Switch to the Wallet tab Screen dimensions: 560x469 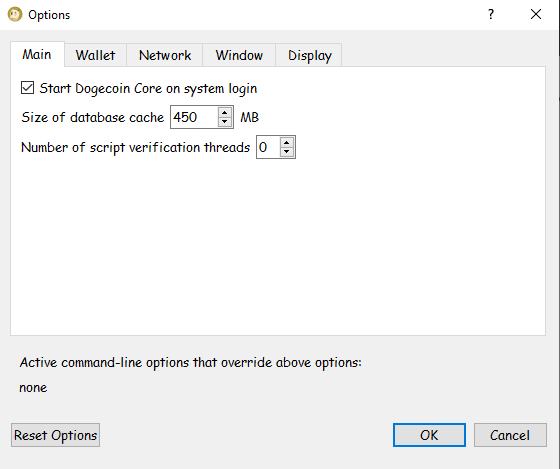tap(95, 55)
